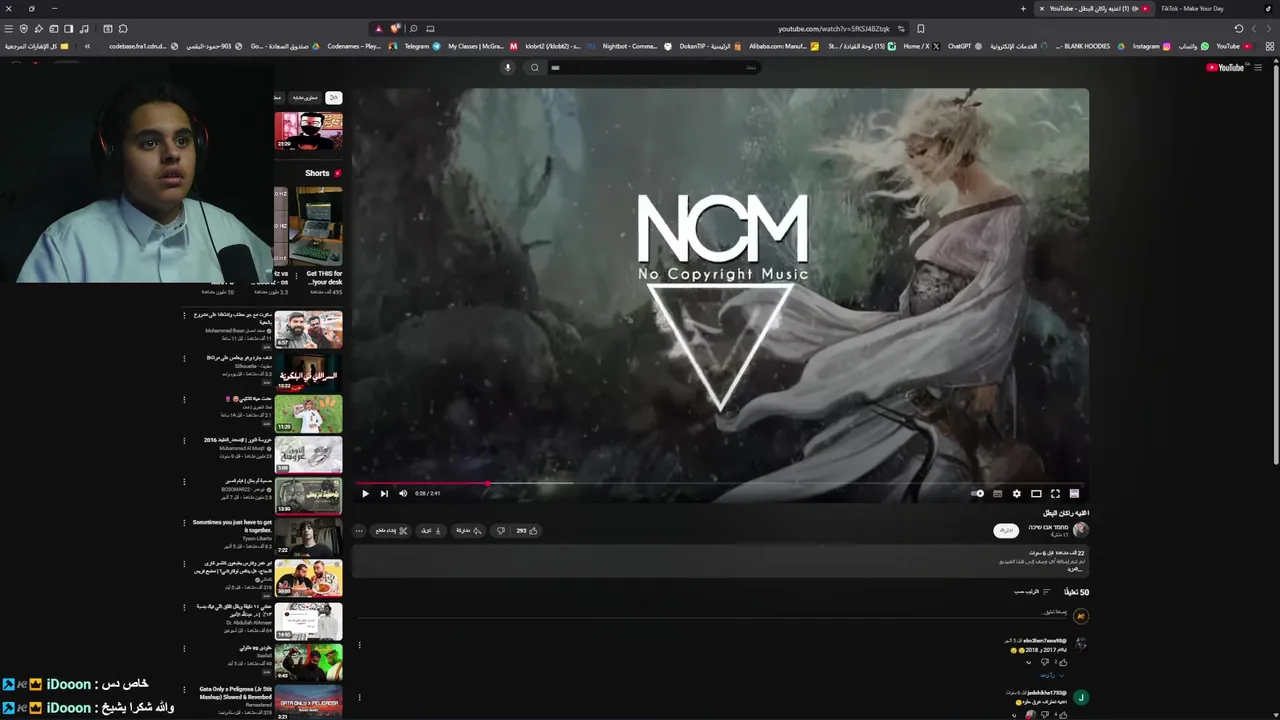Click the Brave shields icon in address bar
The height and width of the screenshot is (720, 1280).
tap(395, 28)
